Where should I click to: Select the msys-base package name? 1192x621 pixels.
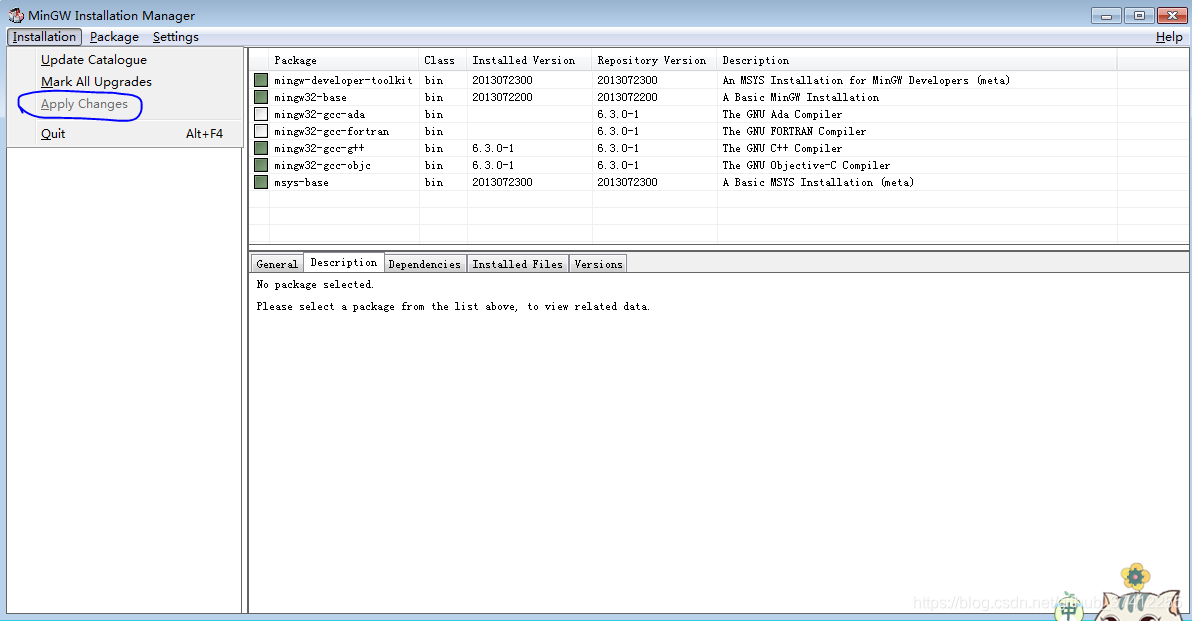(301, 182)
